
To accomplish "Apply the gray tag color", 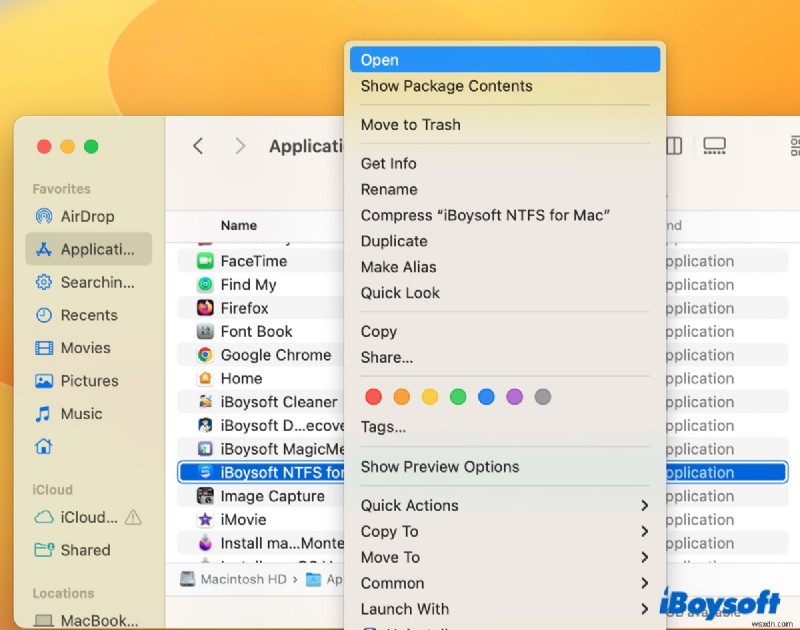I will pos(543,396).
